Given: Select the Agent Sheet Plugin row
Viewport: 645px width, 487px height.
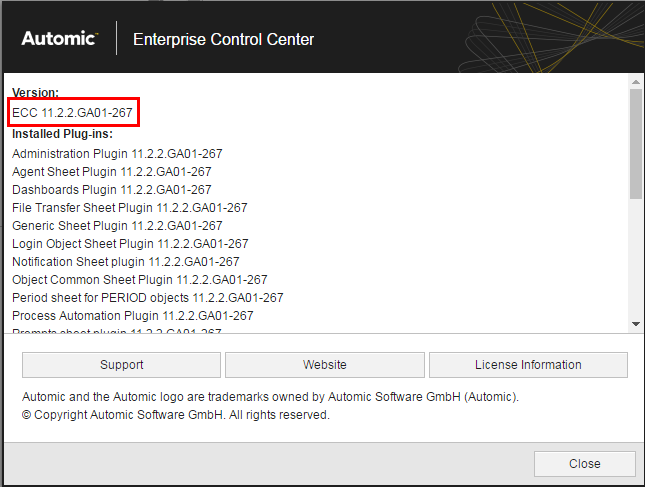Looking at the screenshot, I should click(x=112, y=172).
